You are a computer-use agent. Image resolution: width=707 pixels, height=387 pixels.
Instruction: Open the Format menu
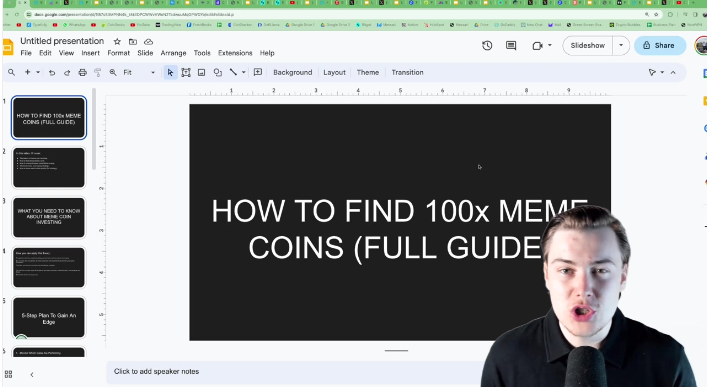coord(119,53)
